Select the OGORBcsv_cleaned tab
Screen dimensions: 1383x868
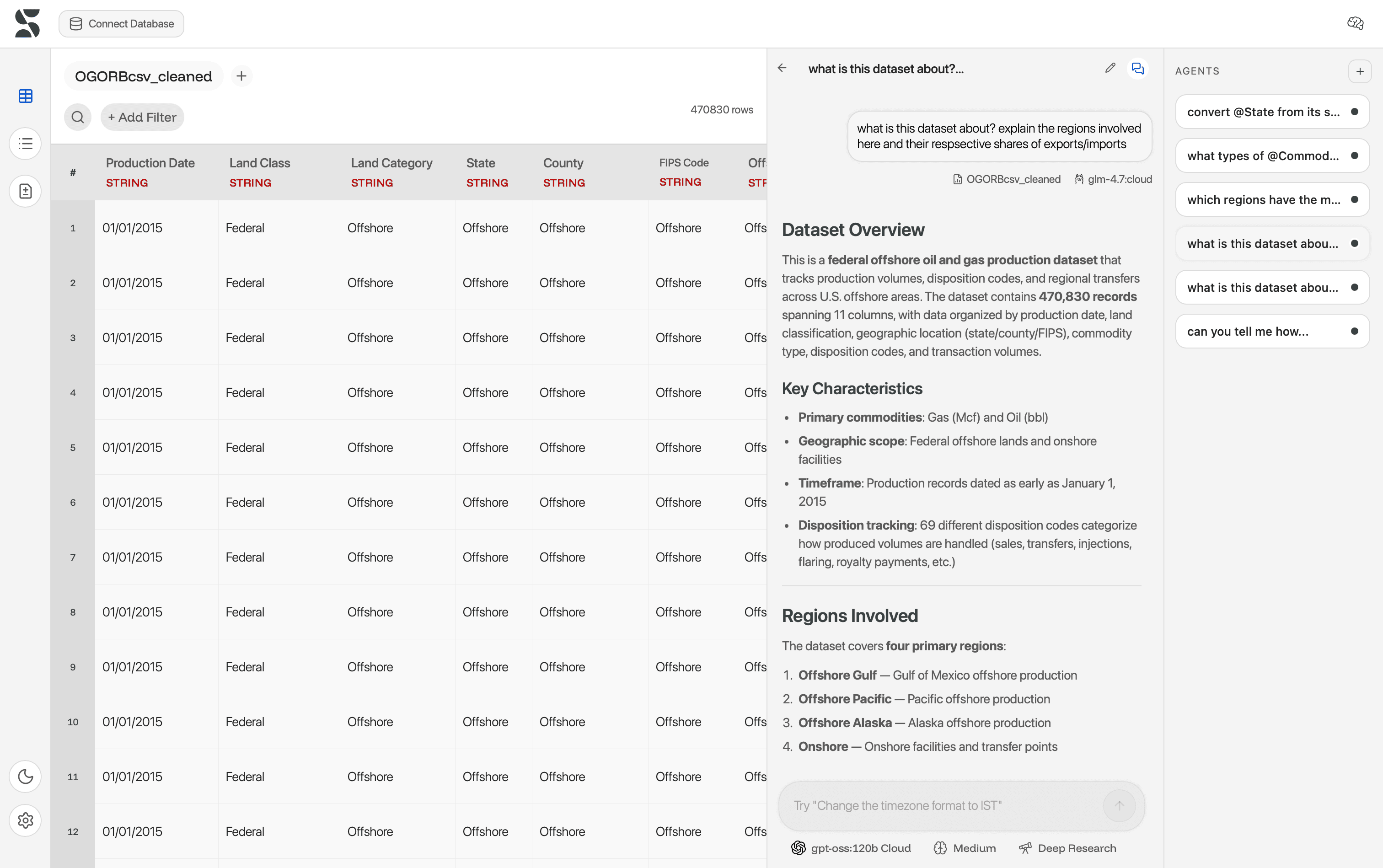click(x=144, y=76)
